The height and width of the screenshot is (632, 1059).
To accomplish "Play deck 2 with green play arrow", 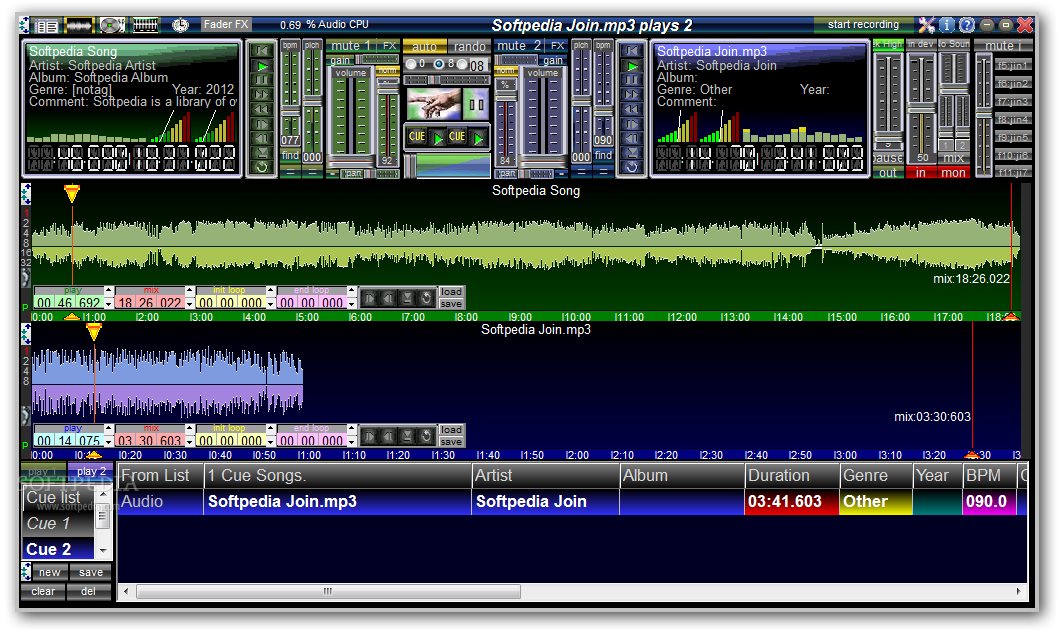I will point(632,66).
